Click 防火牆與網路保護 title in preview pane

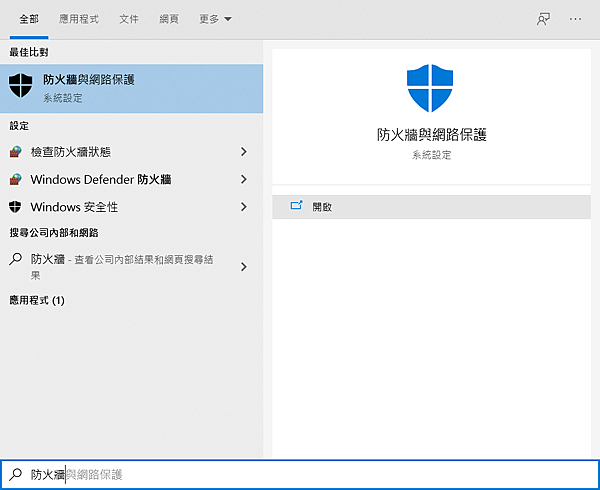click(432, 135)
